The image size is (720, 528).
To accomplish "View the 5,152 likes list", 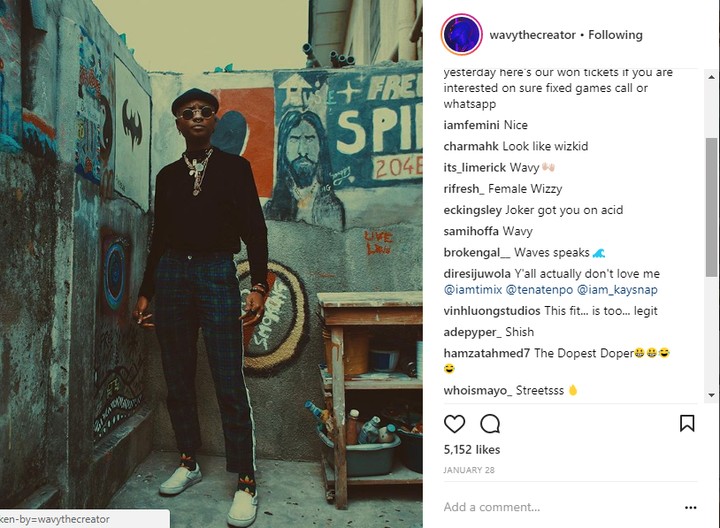I will coord(473,451).
